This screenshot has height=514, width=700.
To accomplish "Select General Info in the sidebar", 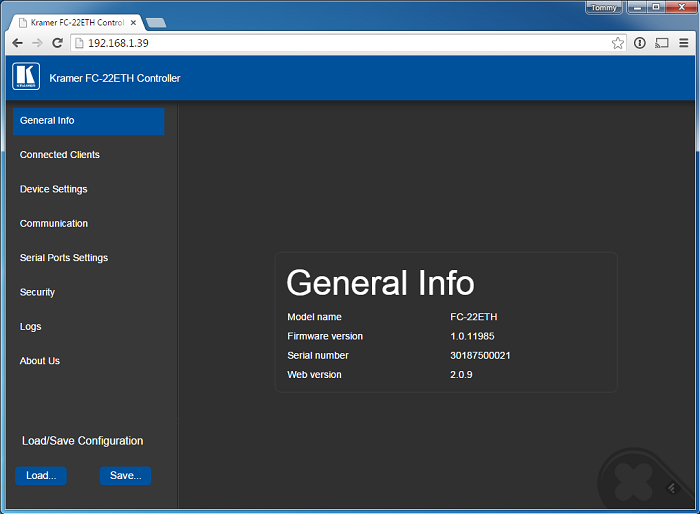I will (89, 121).
